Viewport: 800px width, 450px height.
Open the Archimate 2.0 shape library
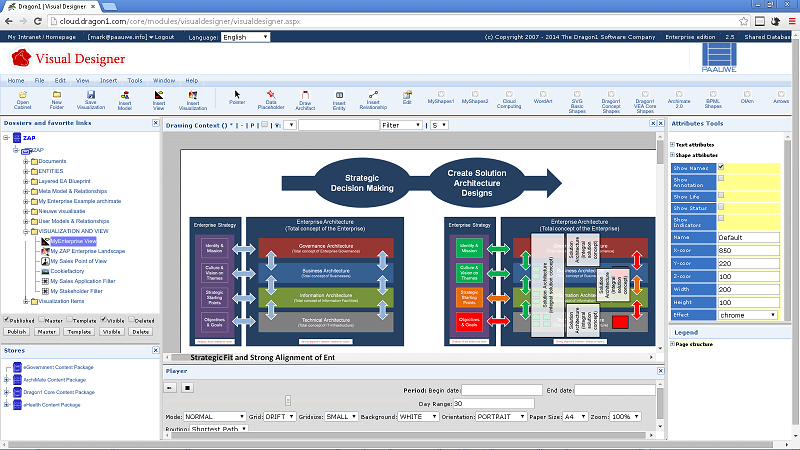click(x=679, y=100)
